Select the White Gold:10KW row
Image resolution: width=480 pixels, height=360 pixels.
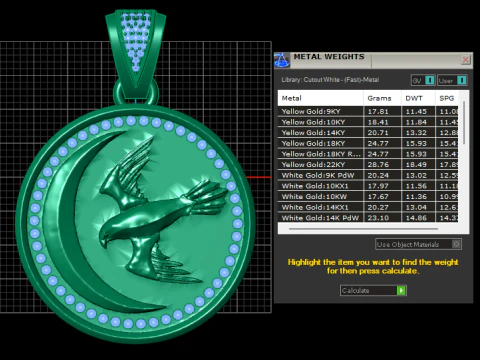368,197
